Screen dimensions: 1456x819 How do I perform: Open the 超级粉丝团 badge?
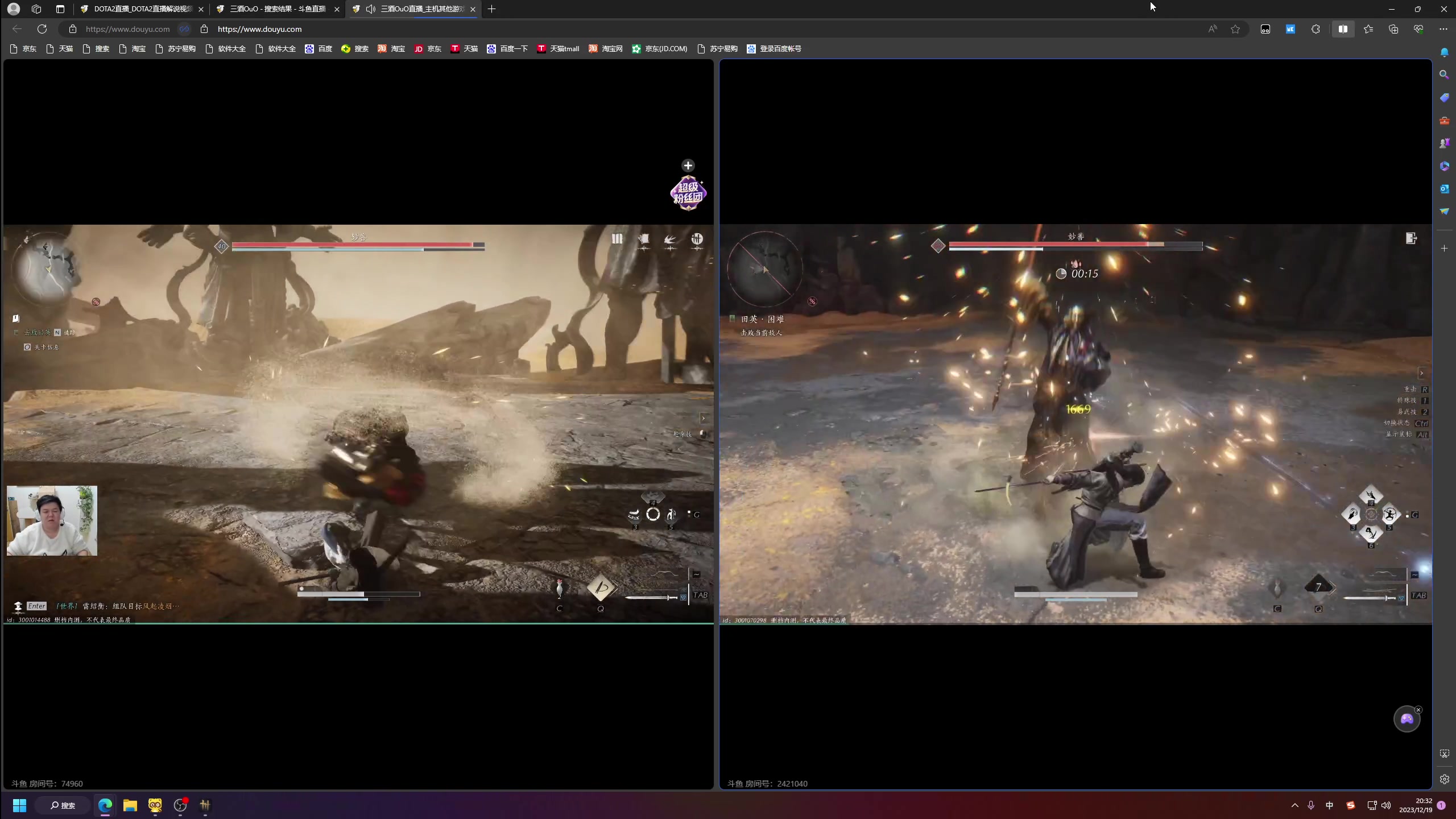click(688, 193)
